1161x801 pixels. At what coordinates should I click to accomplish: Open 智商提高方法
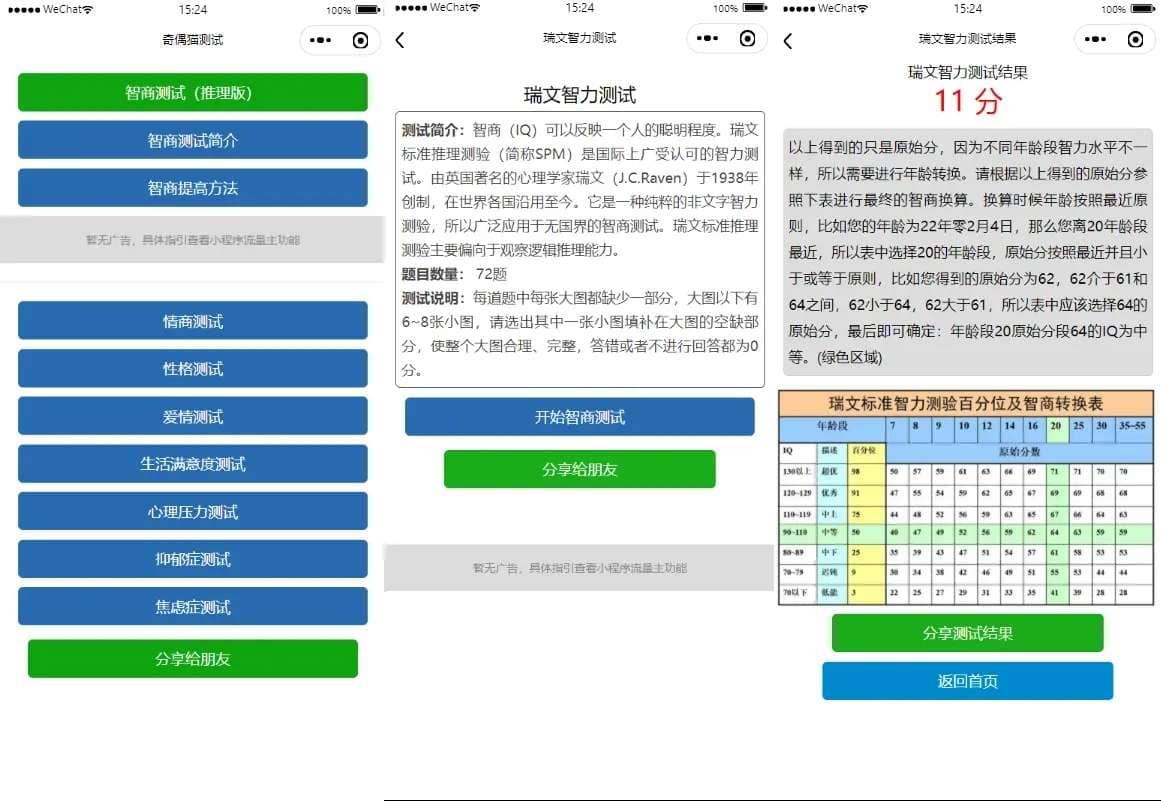tap(193, 187)
